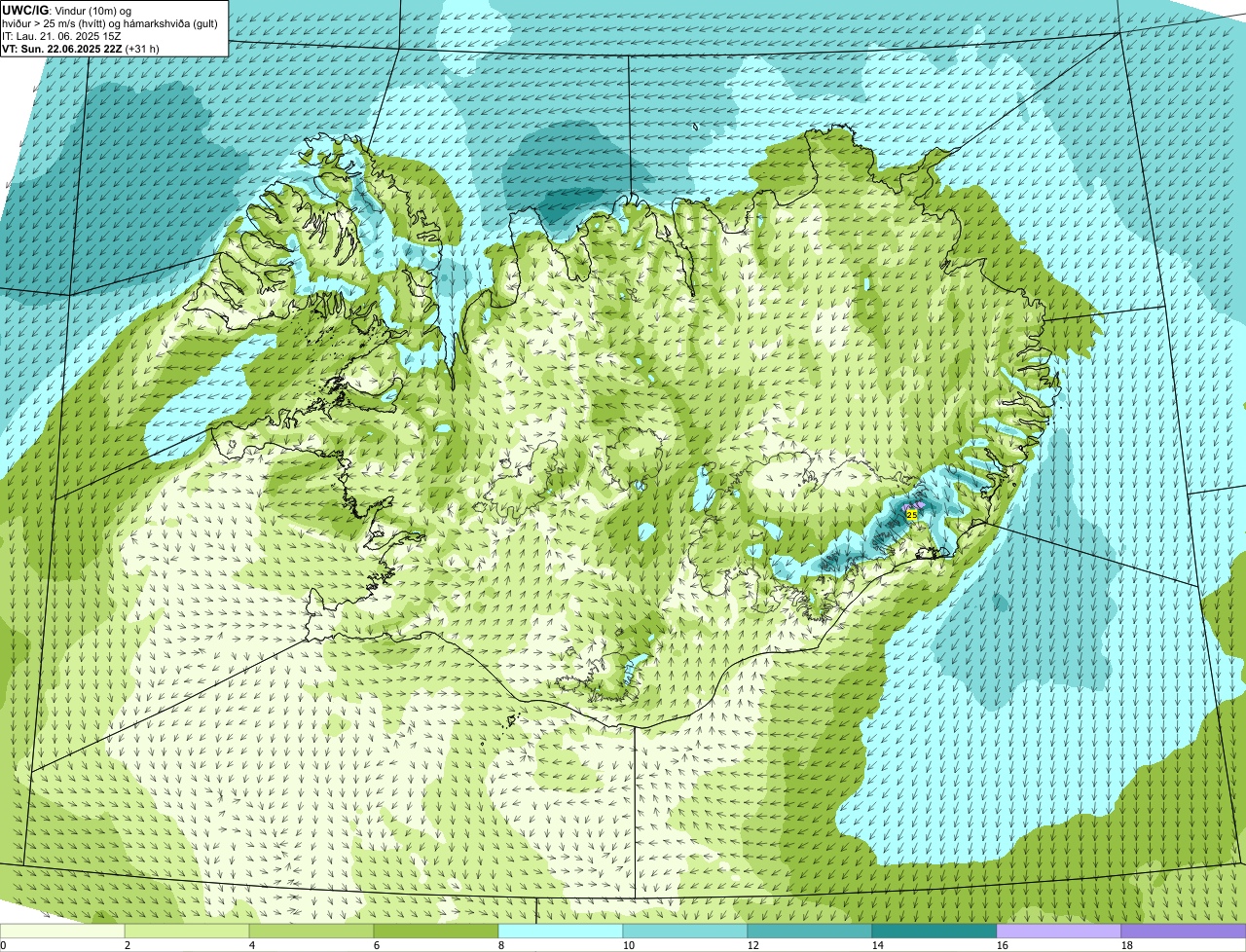Click the cyan 10–12 m/s legend swatch

pyautogui.click(x=685, y=932)
